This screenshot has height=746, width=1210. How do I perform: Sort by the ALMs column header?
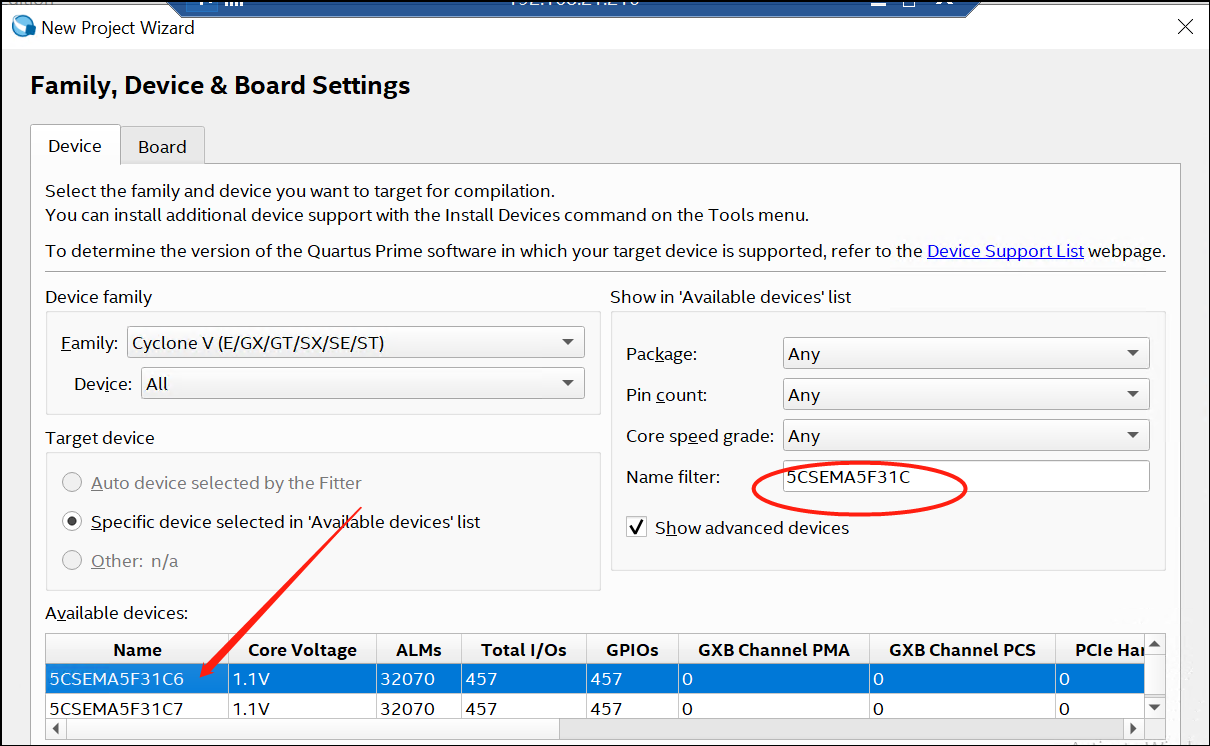[x=418, y=649]
